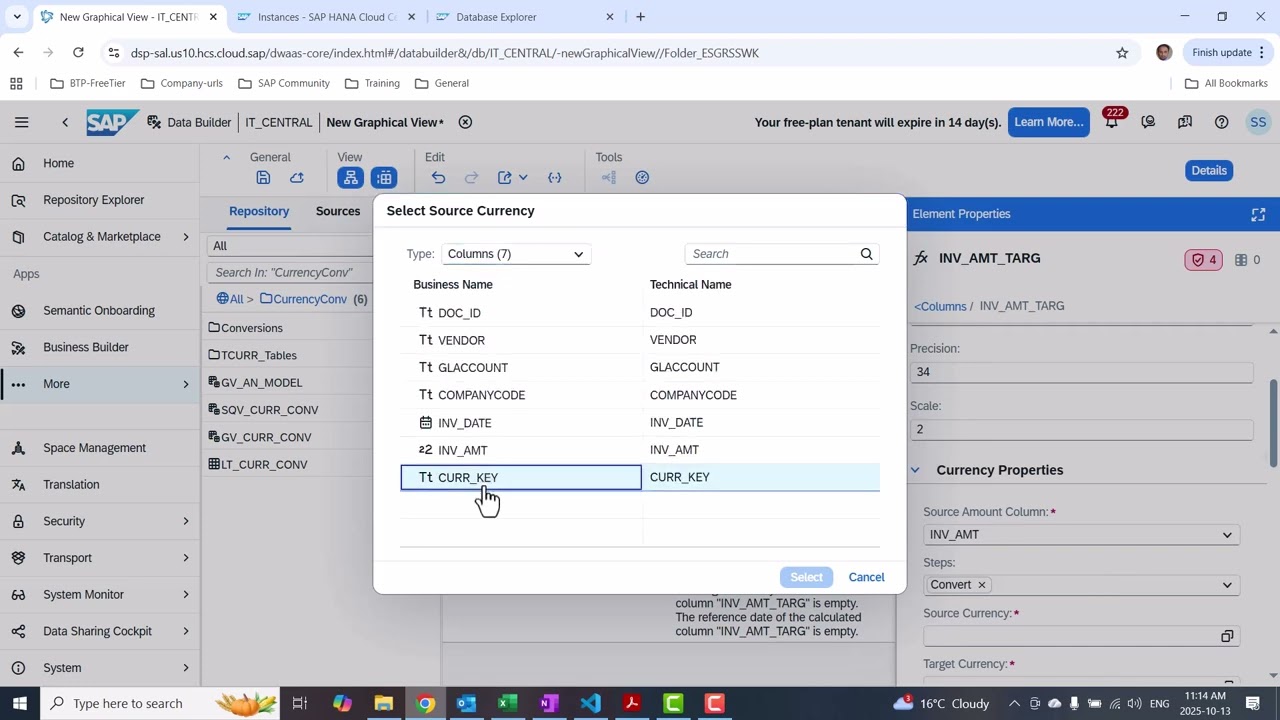Click the Precision field showing 34
1280x720 pixels.
click(x=1081, y=371)
